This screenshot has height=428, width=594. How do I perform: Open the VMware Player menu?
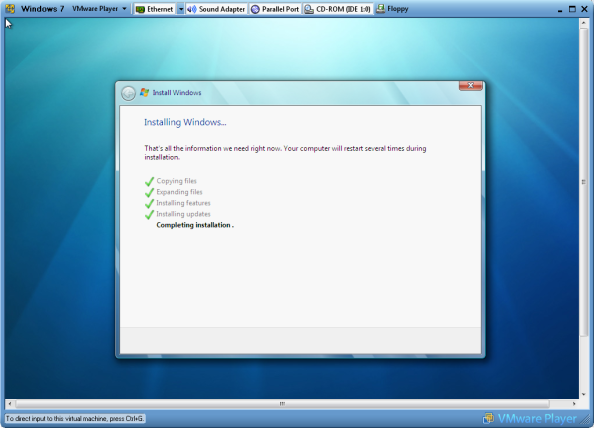coord(95,9)
